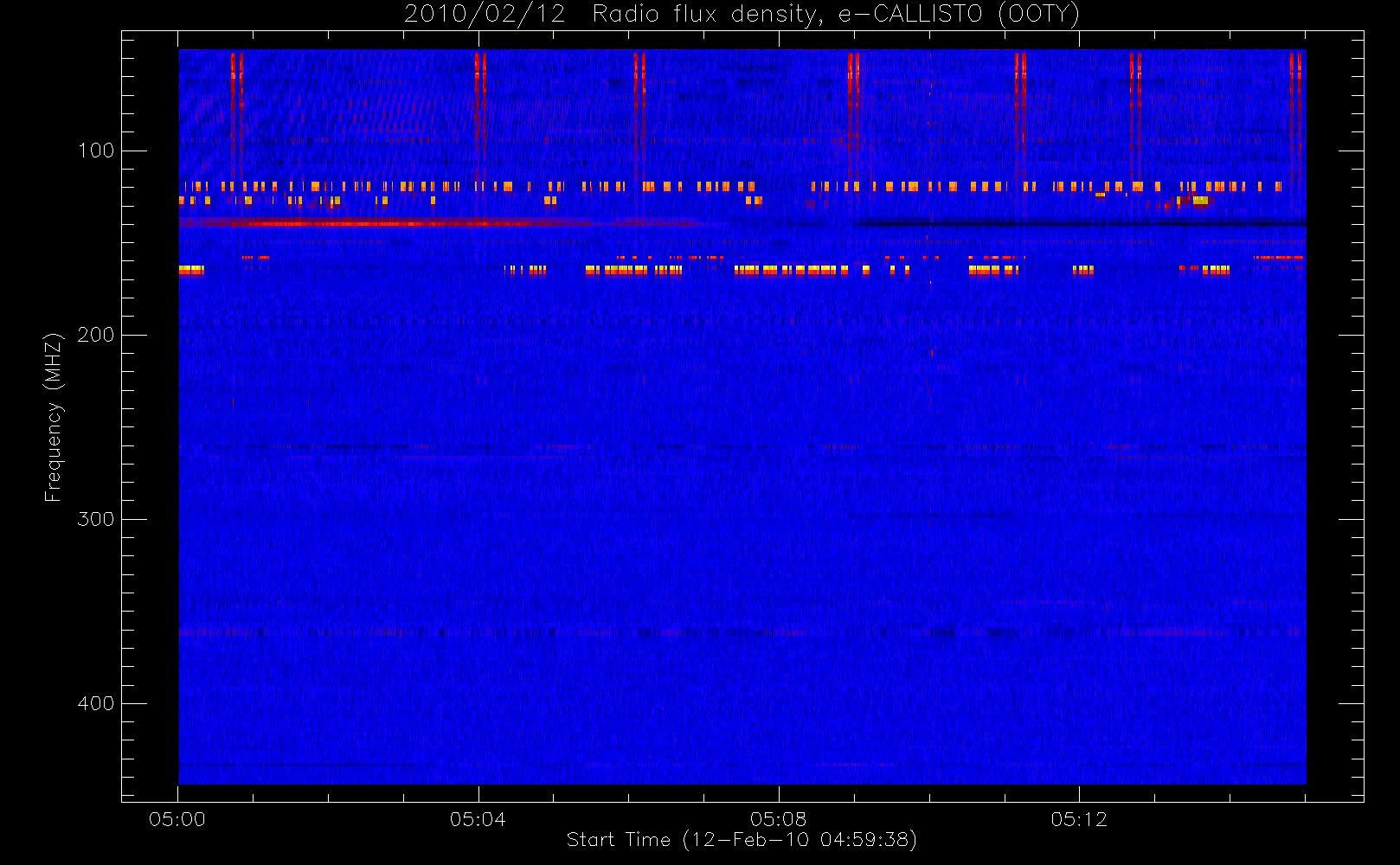
Task: Click the "Frequency (MHZ)" axis label
Action: [x=54, y=417]
